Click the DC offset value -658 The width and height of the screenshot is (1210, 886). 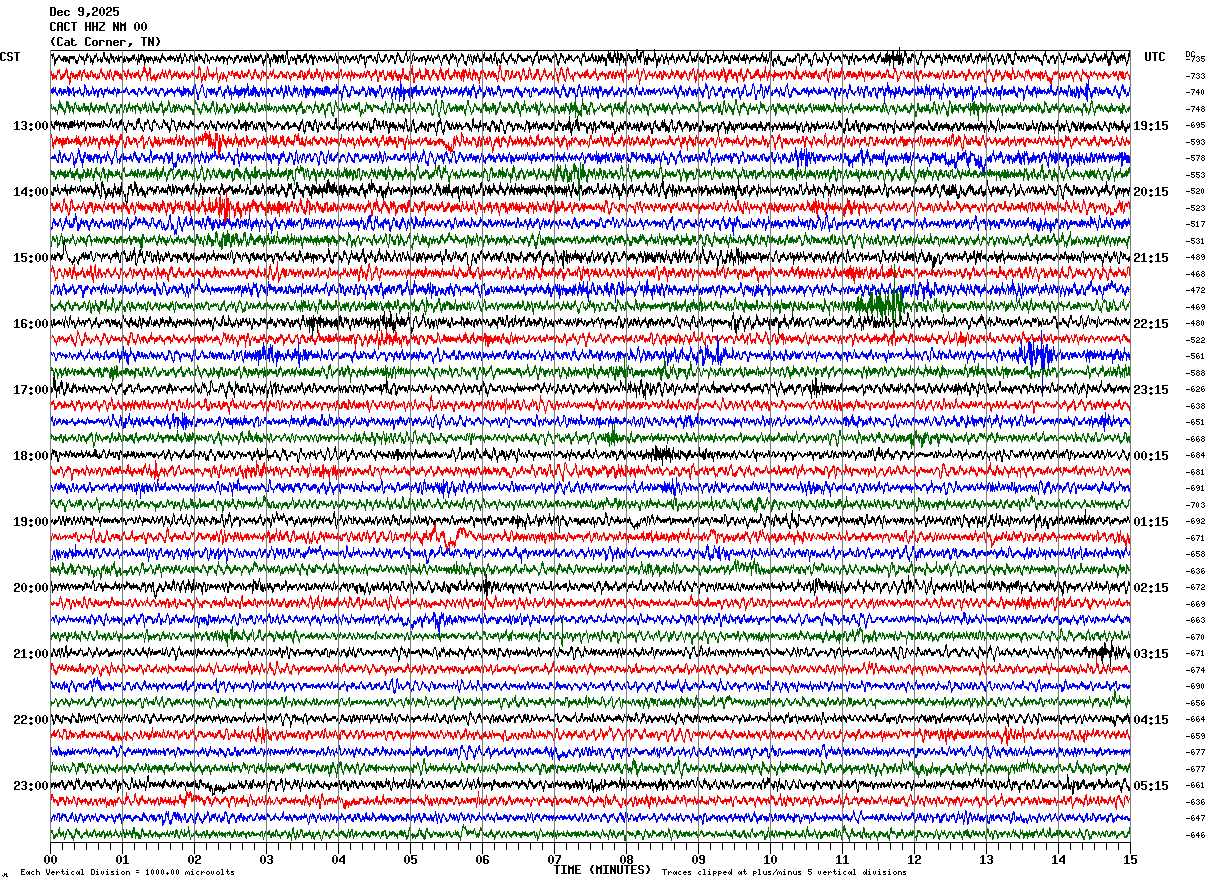(x=1195, y=554)
